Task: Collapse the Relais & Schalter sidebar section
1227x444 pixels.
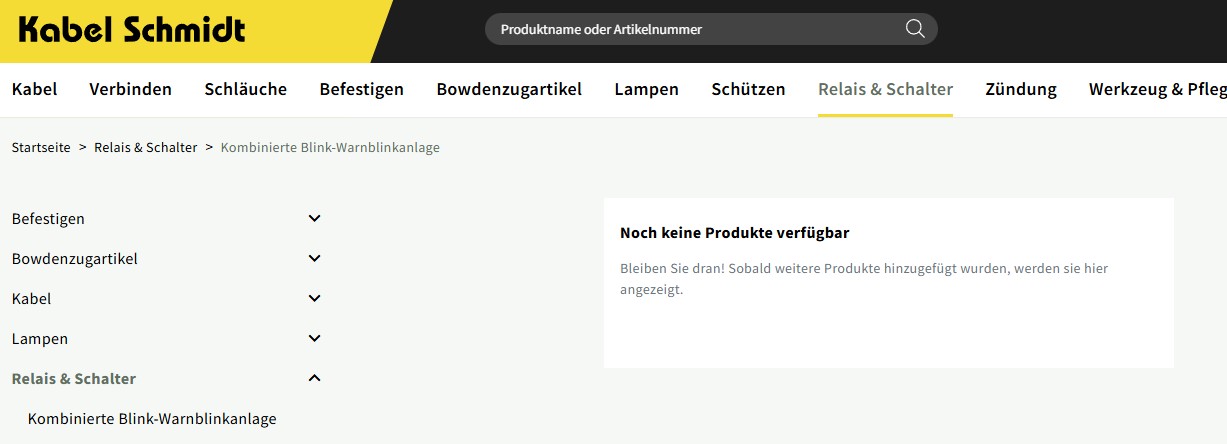Action: pos(314,378)
